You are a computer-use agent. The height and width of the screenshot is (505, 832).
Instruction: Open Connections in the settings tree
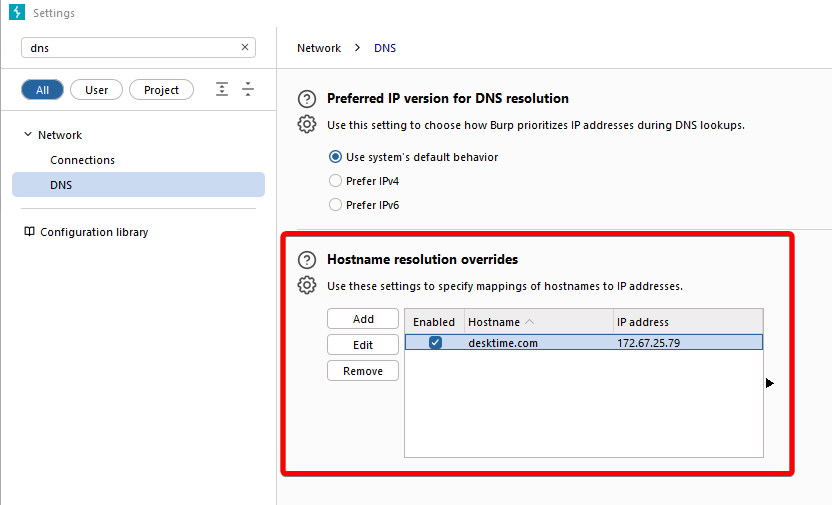click(82, 160)
